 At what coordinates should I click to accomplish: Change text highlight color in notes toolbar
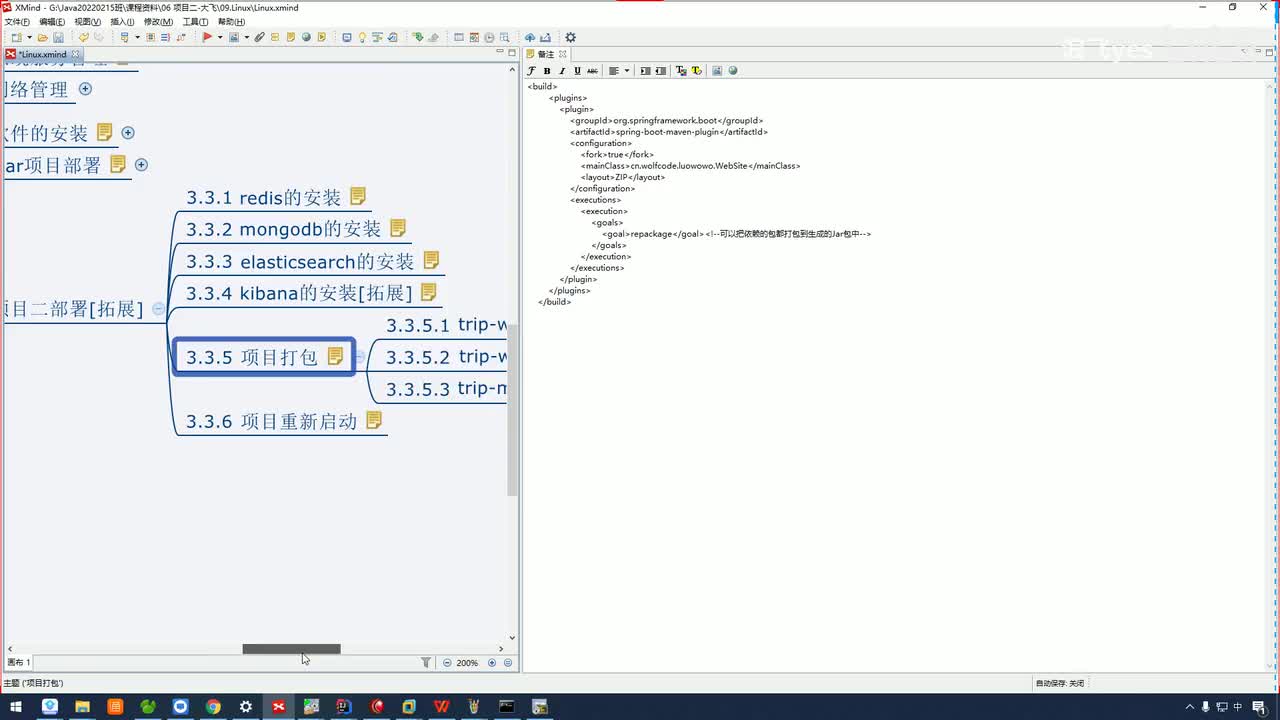697,71
